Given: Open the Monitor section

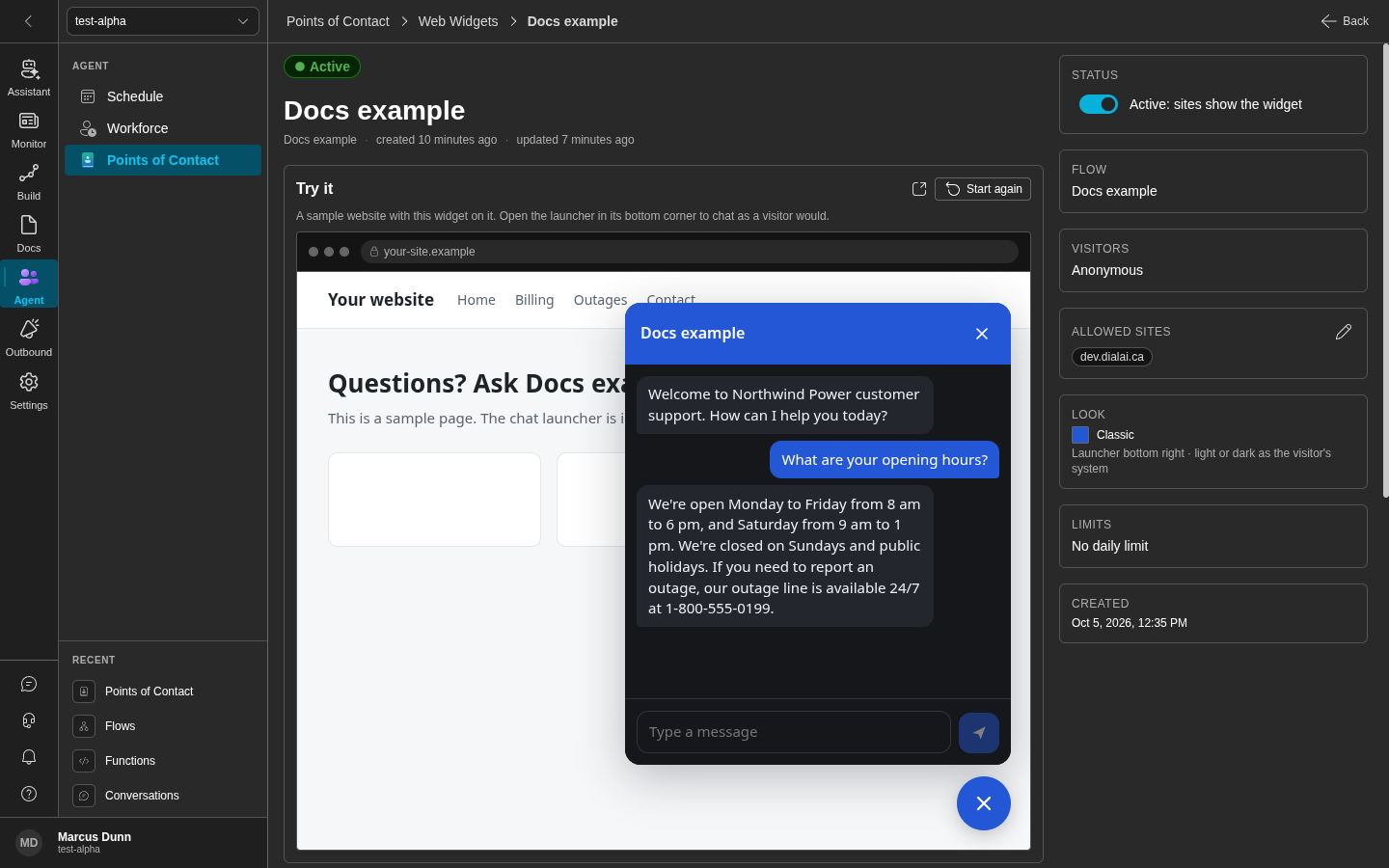Looking at the screenshot, I should 29,129.
